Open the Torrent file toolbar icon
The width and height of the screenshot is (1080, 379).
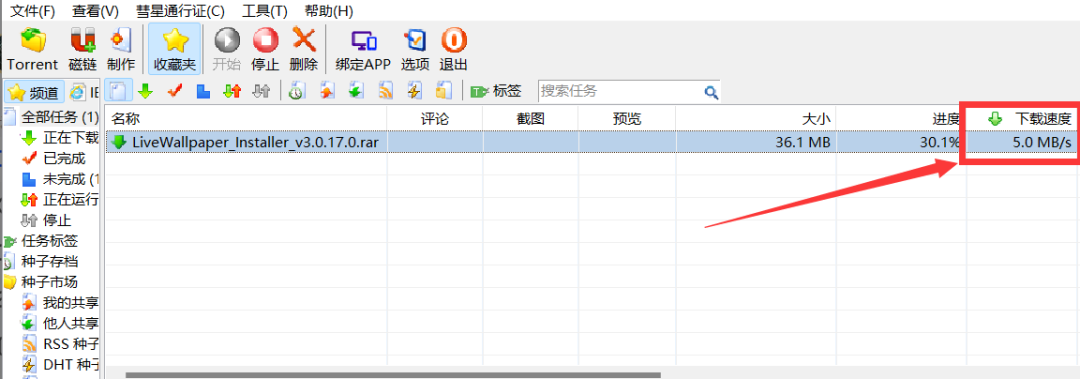(x=32, y=49)
